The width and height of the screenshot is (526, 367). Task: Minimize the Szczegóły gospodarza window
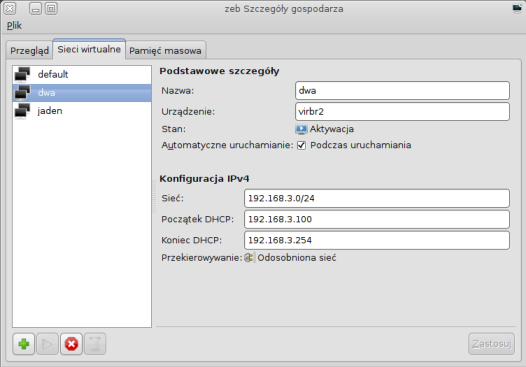pyautogui.click(x=35, y=8)
